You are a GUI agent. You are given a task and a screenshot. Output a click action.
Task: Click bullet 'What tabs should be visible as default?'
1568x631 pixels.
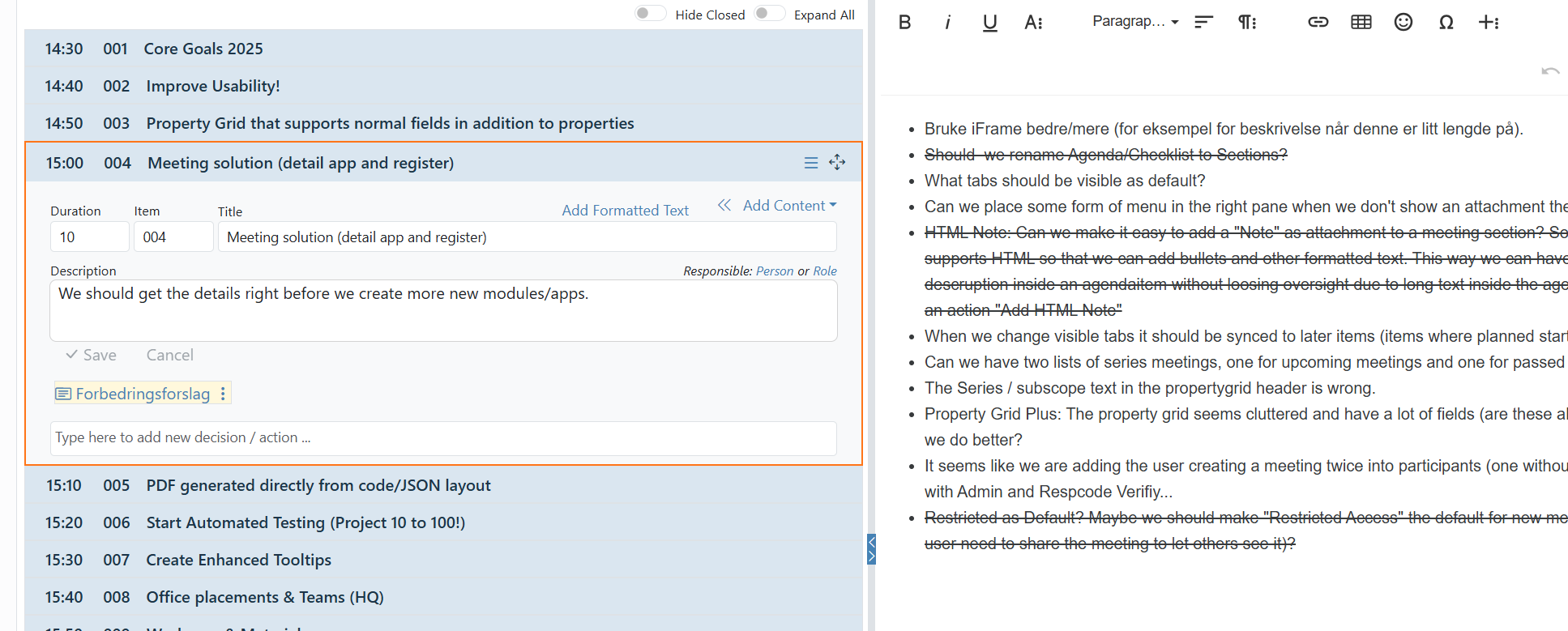tap(1065, 181)
